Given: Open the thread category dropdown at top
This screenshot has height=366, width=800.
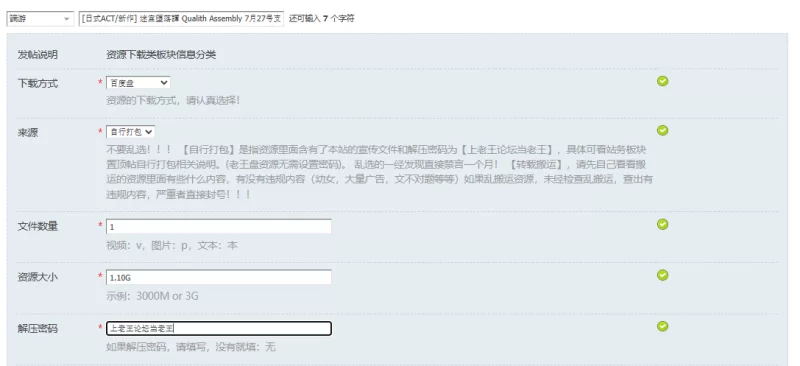Looking at the screenshot, I should point(40,19).
